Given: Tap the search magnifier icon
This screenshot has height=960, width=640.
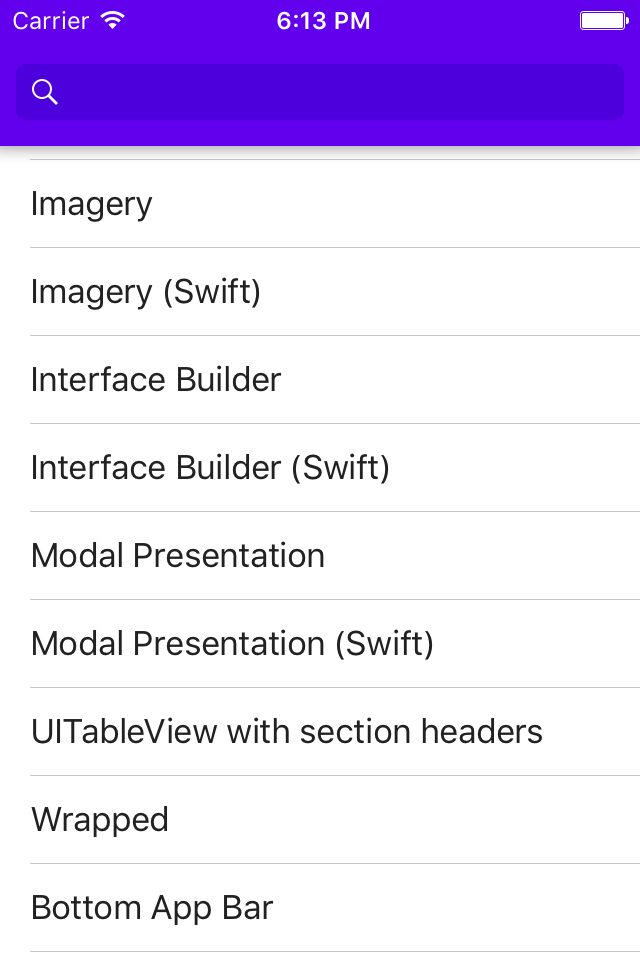Looking at the screenshot, I should pos(45,92).
